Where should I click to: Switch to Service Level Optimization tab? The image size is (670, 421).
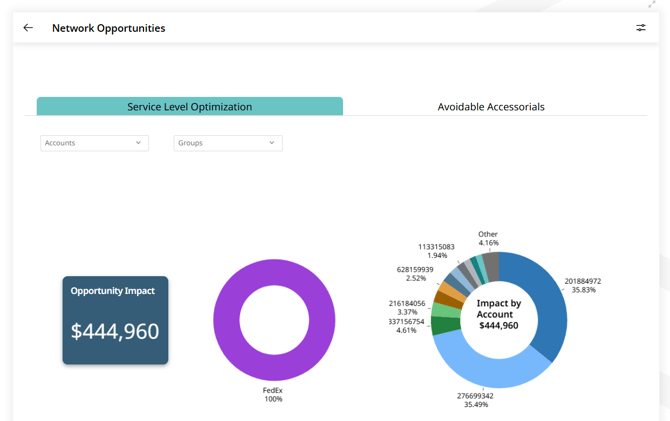point(189,106)
